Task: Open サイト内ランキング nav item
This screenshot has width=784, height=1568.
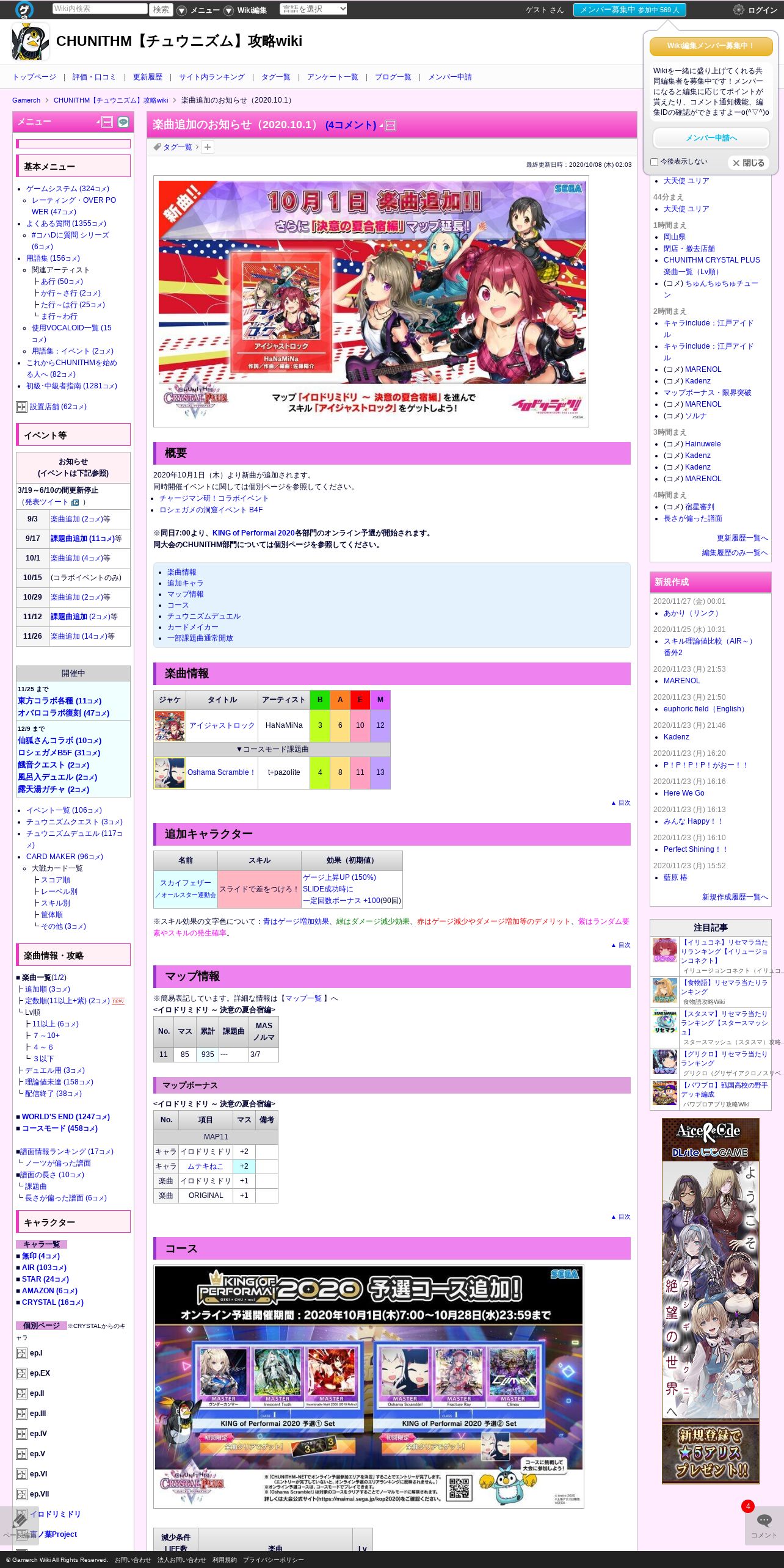Action: [212, 78]
